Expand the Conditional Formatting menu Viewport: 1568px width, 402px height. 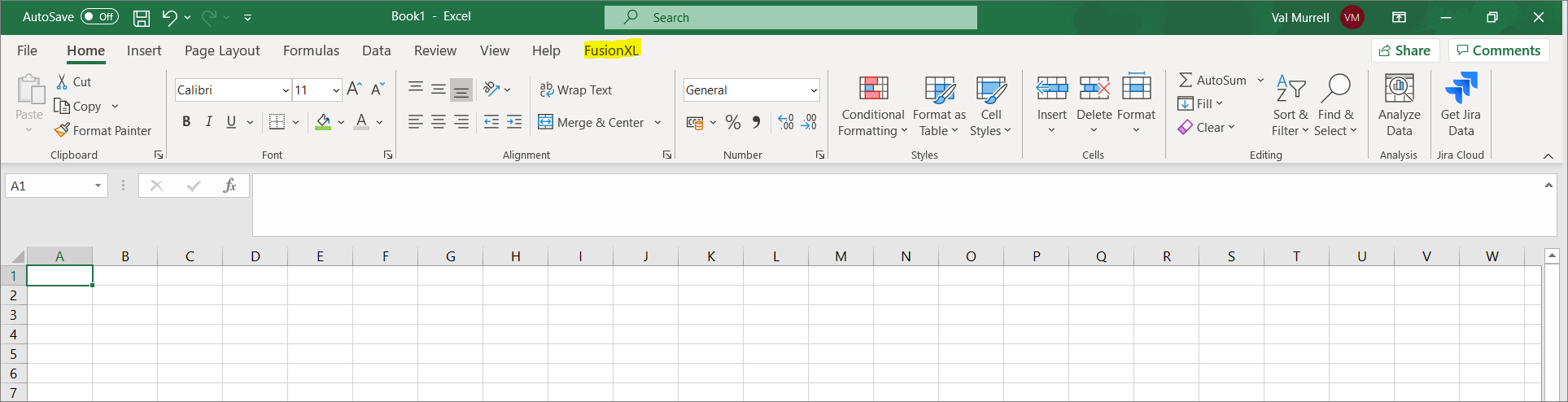coord(872,106)
